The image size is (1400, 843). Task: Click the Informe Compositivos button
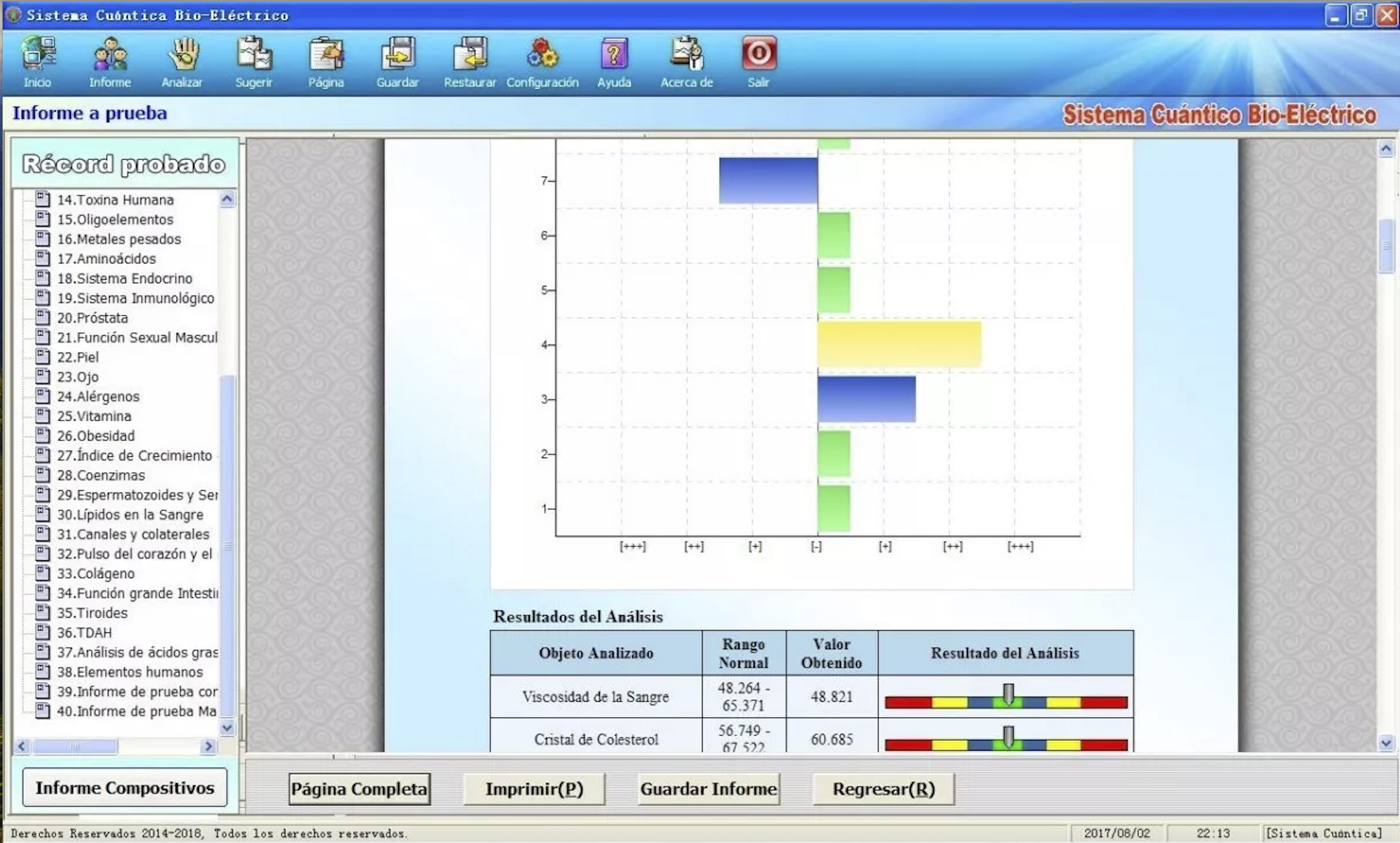tap(125, 787)
